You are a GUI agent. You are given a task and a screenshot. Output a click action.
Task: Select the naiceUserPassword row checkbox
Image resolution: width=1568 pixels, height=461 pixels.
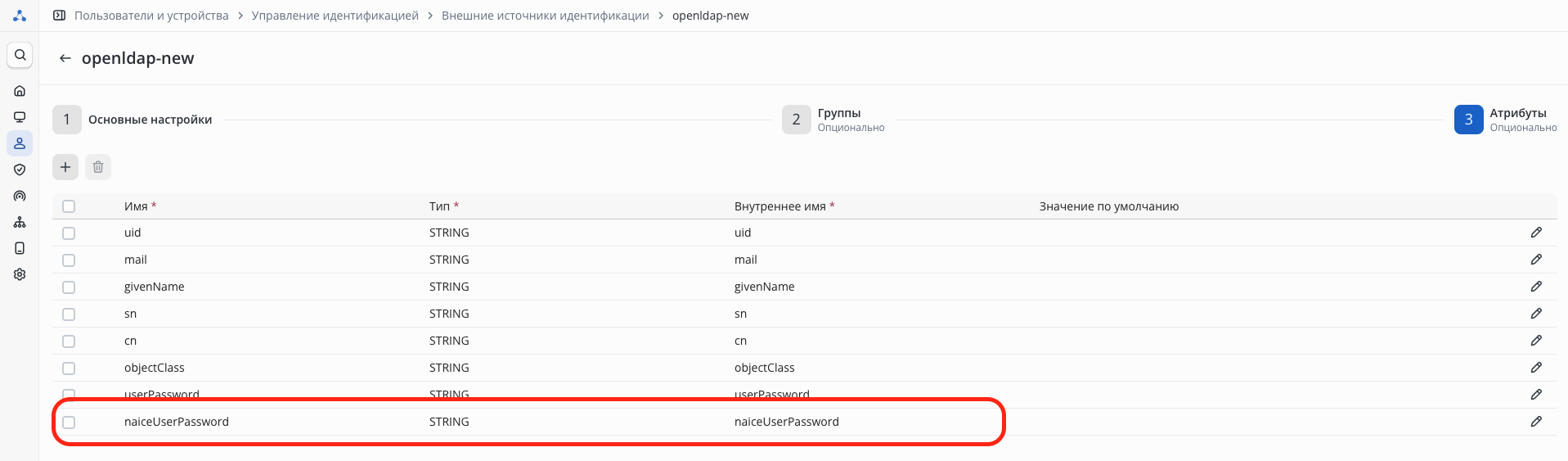[69, 423]
